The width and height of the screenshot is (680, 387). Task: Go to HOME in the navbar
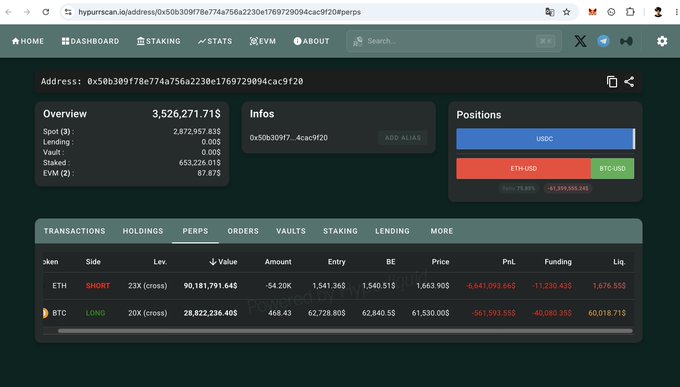point(28,41)
